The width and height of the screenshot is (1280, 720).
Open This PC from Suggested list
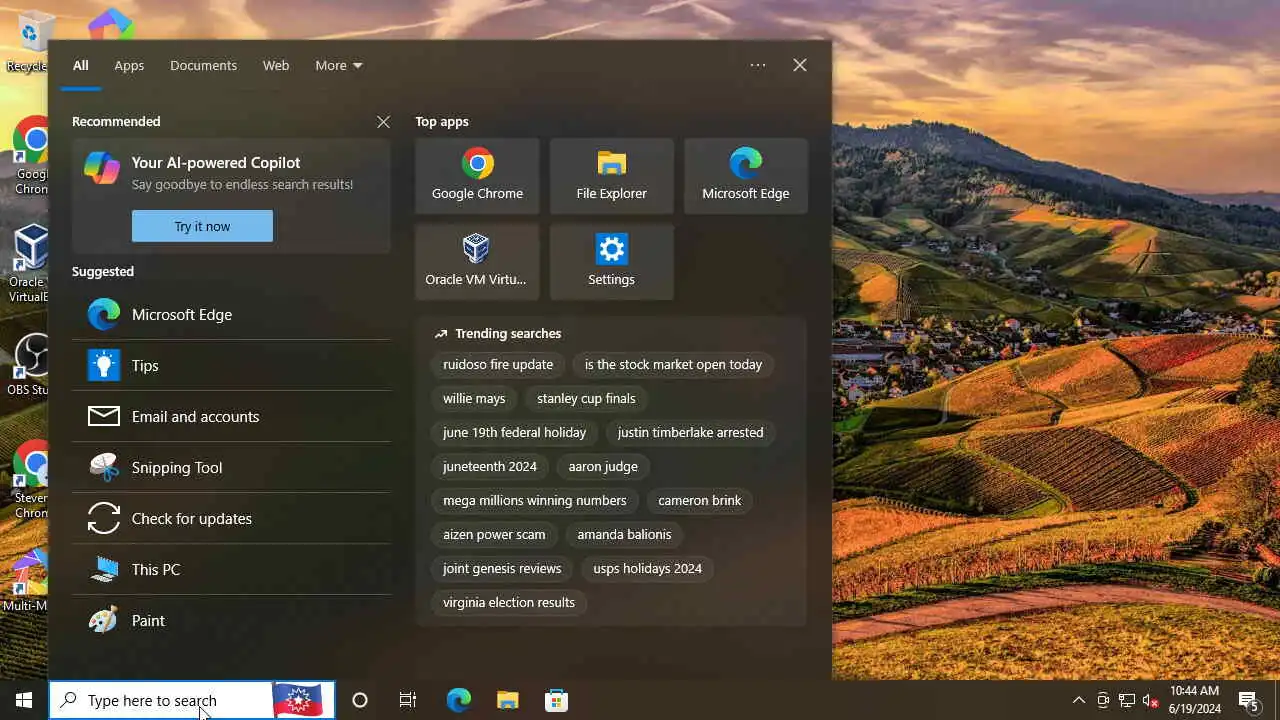pyautogui.click(x=231, y=569)
